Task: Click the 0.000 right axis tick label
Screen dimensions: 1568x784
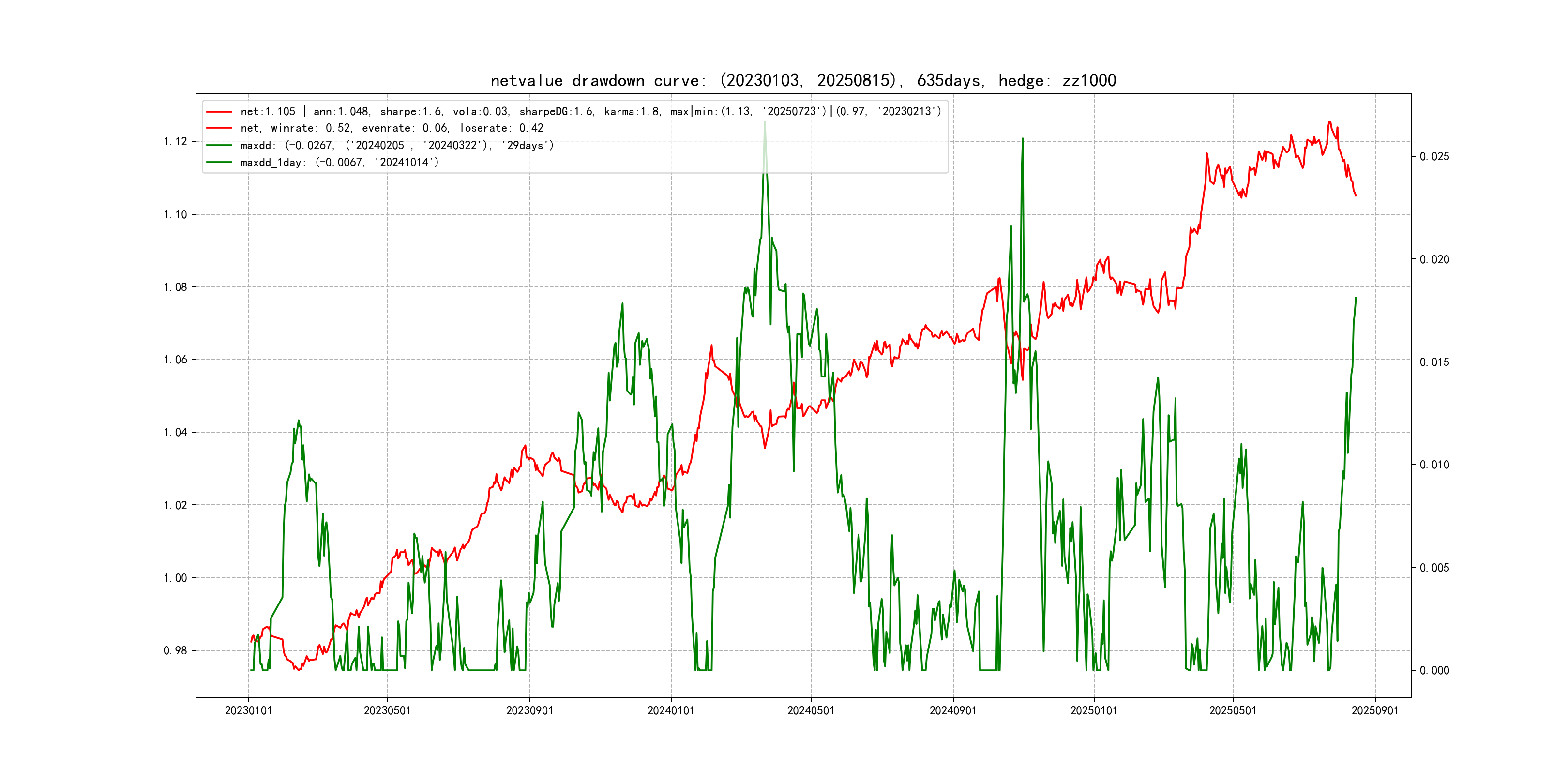Action: [1435, 671]
